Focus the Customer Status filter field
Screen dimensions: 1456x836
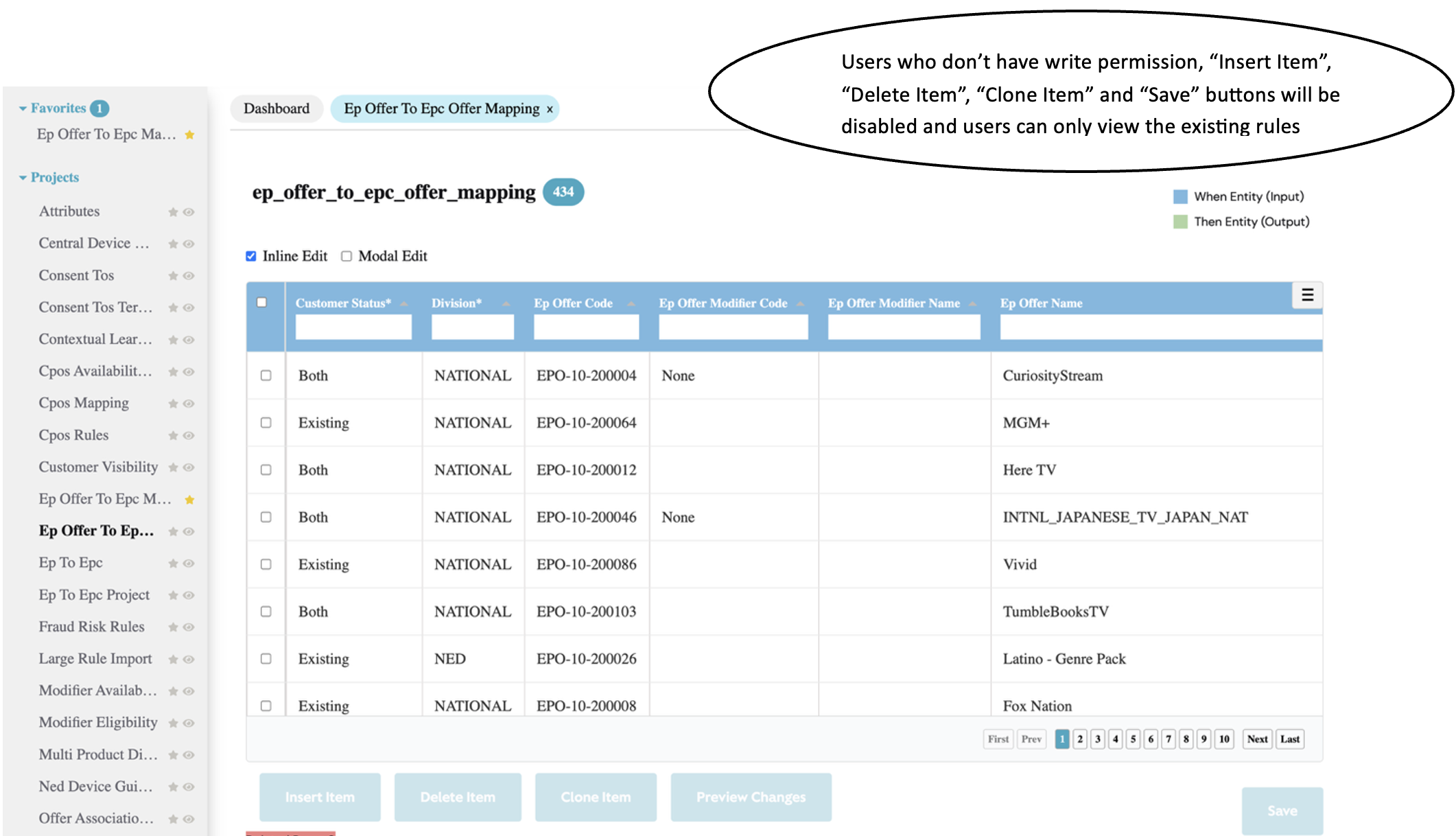[x=353, y=327]
